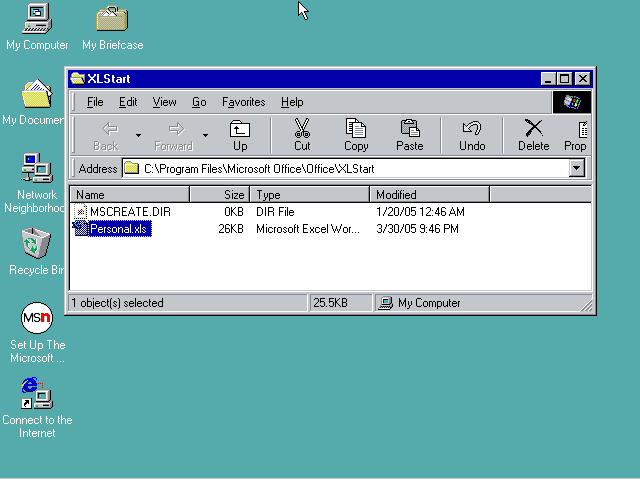The width and height of the screenshot is (640, 480).
Task: Click My Computer icon in status bar
Action: pyautogui.click(x=385, y=303)
